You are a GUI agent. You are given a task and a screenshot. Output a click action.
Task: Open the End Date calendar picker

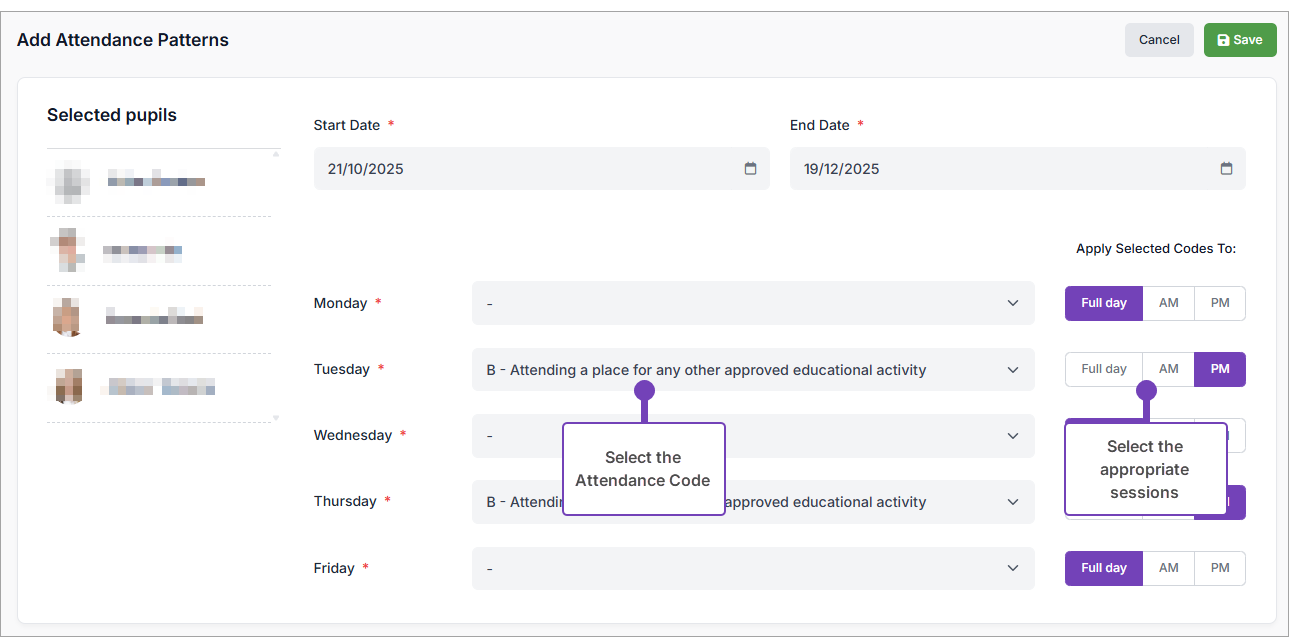coord(1226,169)
